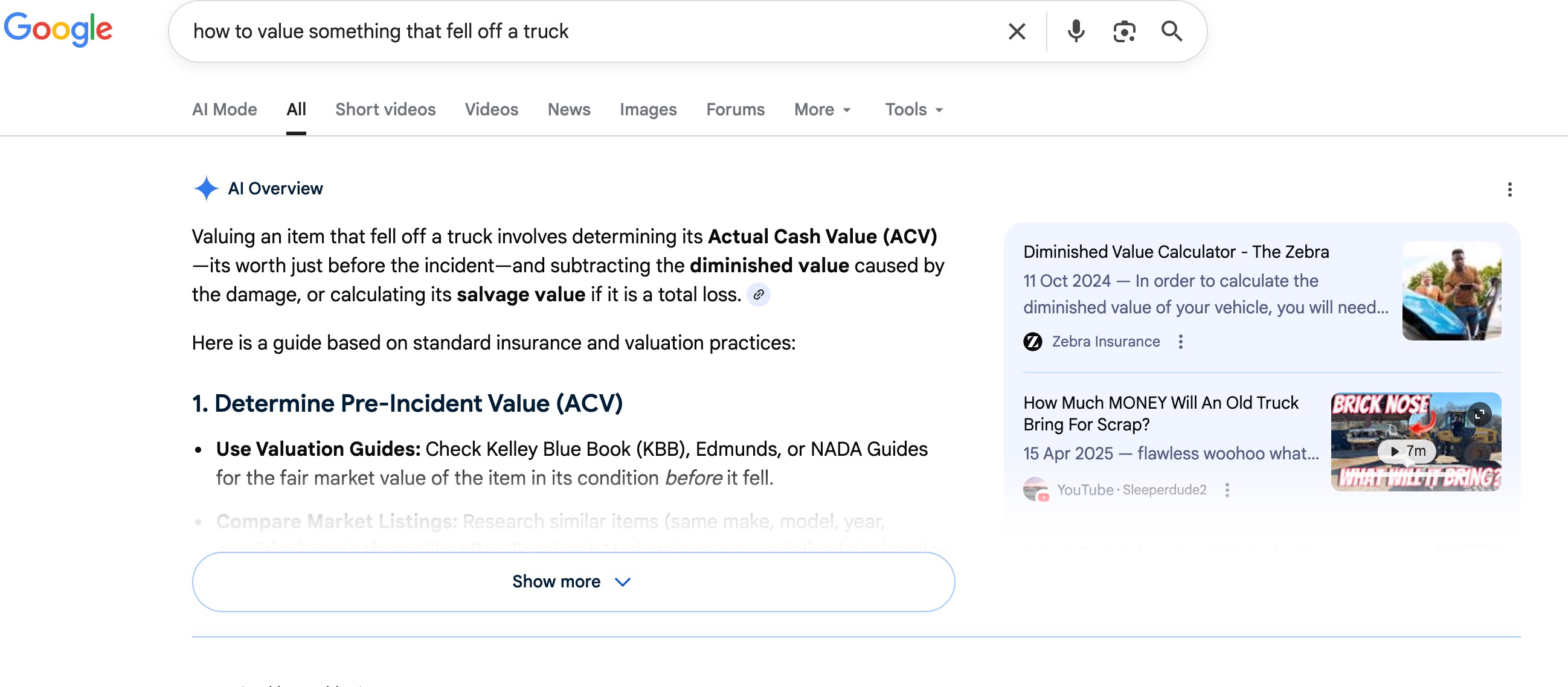Open the Images tab

[x=647, y=109]
